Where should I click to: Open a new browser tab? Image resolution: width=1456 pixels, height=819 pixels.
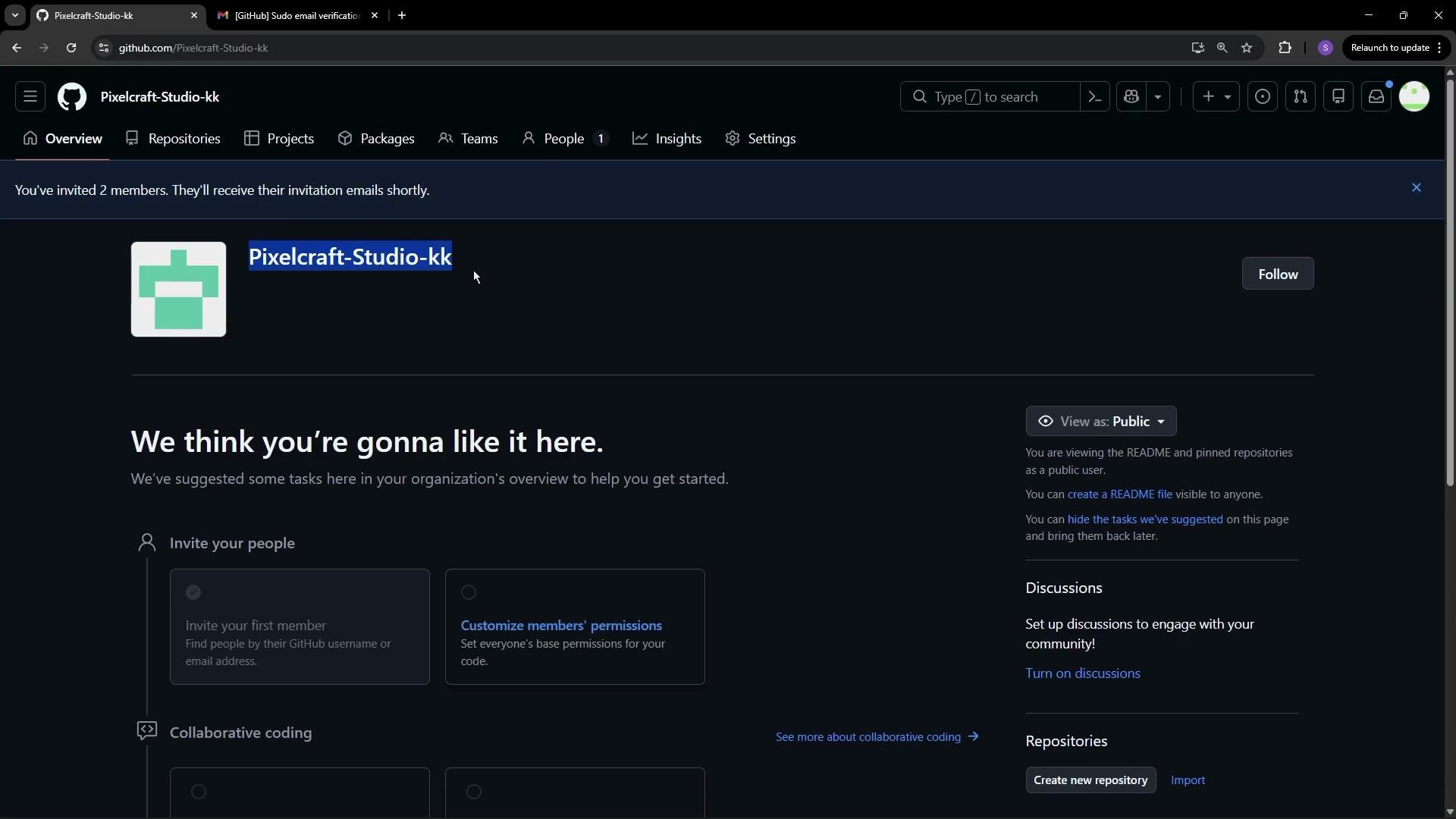pyautogui.click(x=402, y=15)
